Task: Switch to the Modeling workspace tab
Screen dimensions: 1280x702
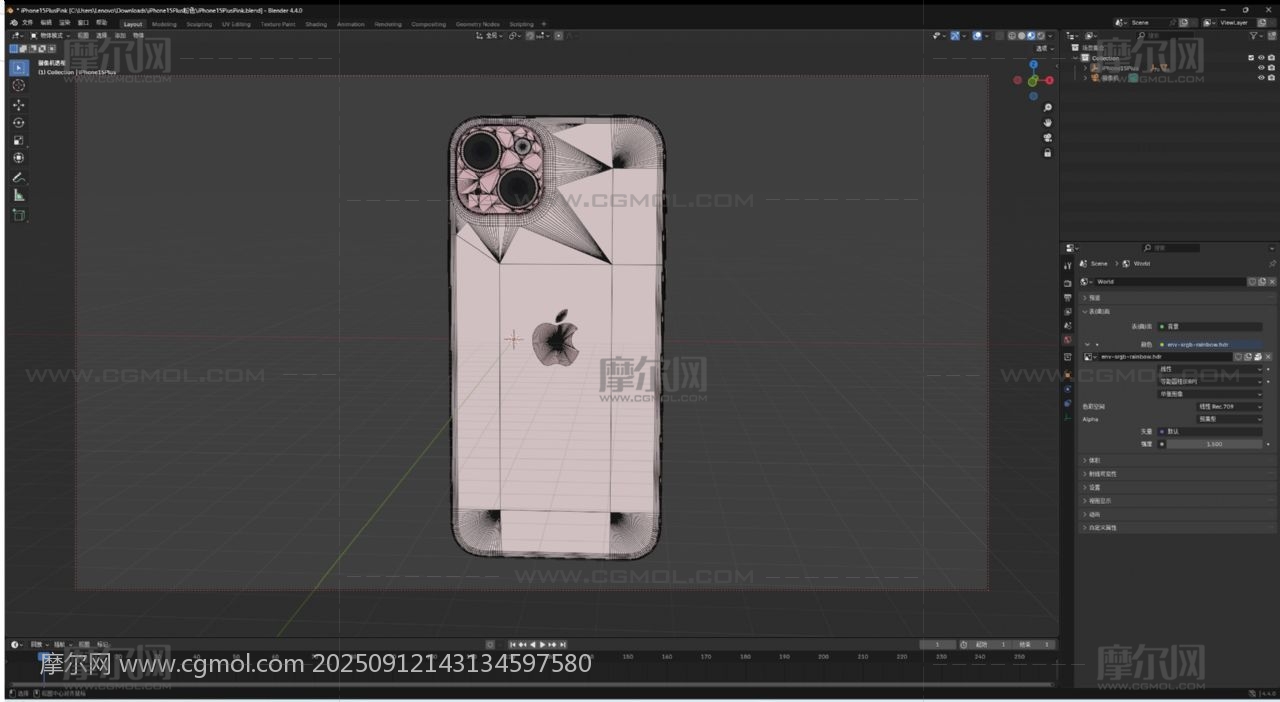Action: click(x=164, y=24)
